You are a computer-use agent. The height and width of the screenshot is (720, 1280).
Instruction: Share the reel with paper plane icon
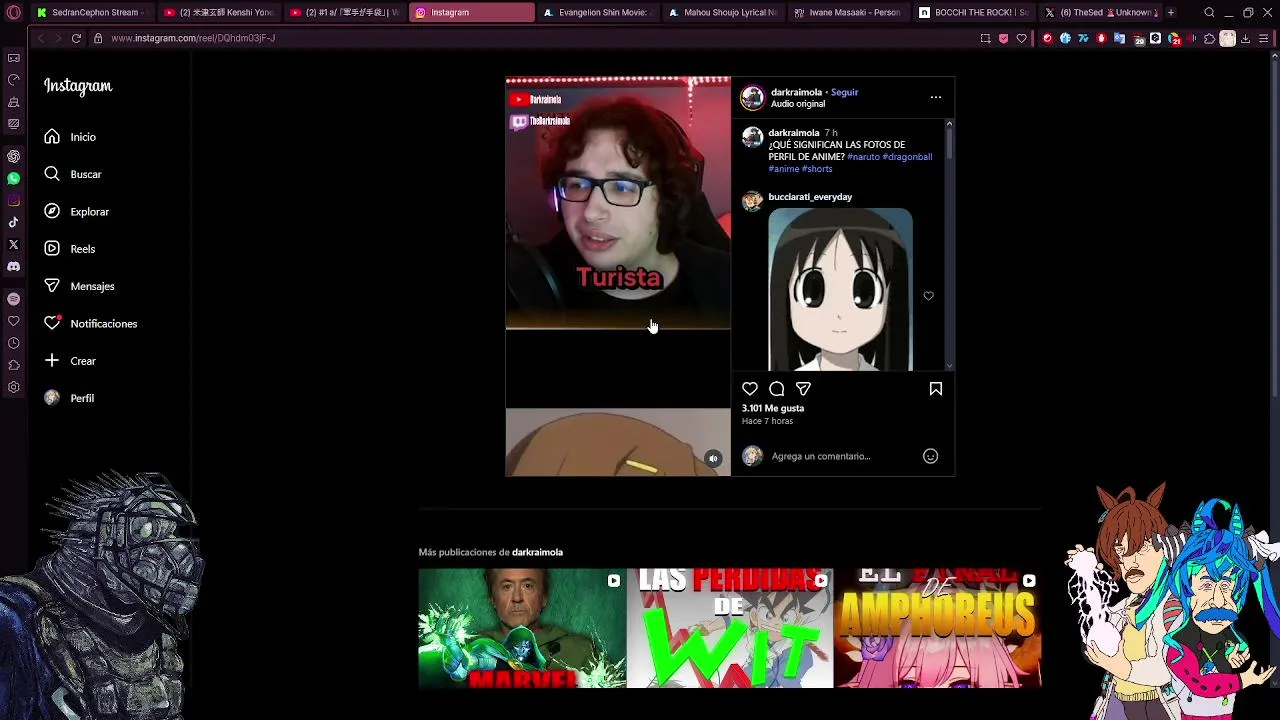(803, 389)
